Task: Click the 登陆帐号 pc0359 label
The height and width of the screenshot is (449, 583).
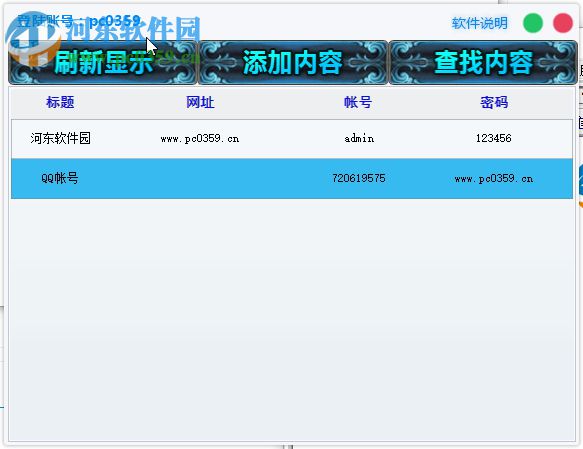Action: pos(79,21)
